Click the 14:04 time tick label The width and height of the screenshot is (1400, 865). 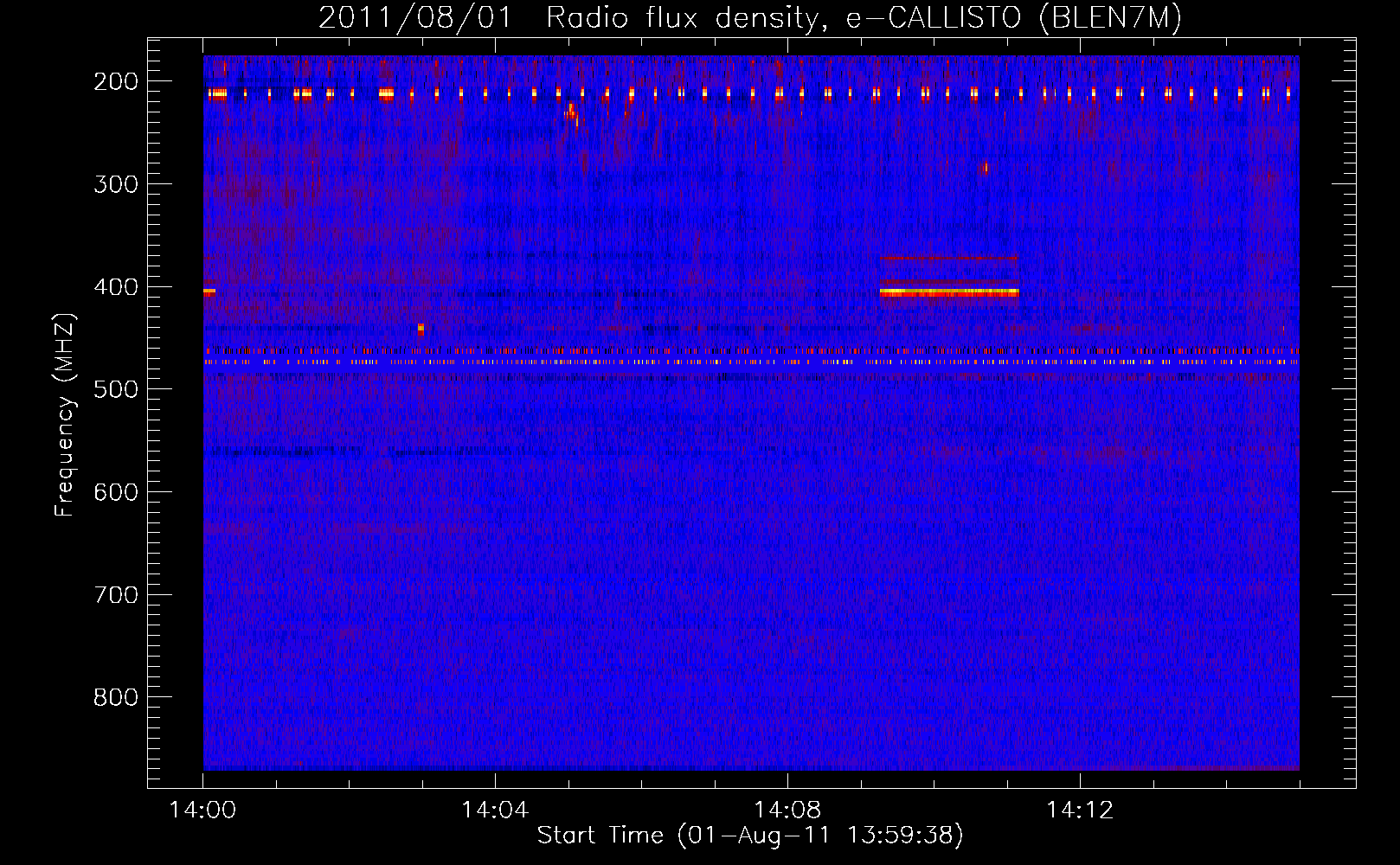pos(495,811)
